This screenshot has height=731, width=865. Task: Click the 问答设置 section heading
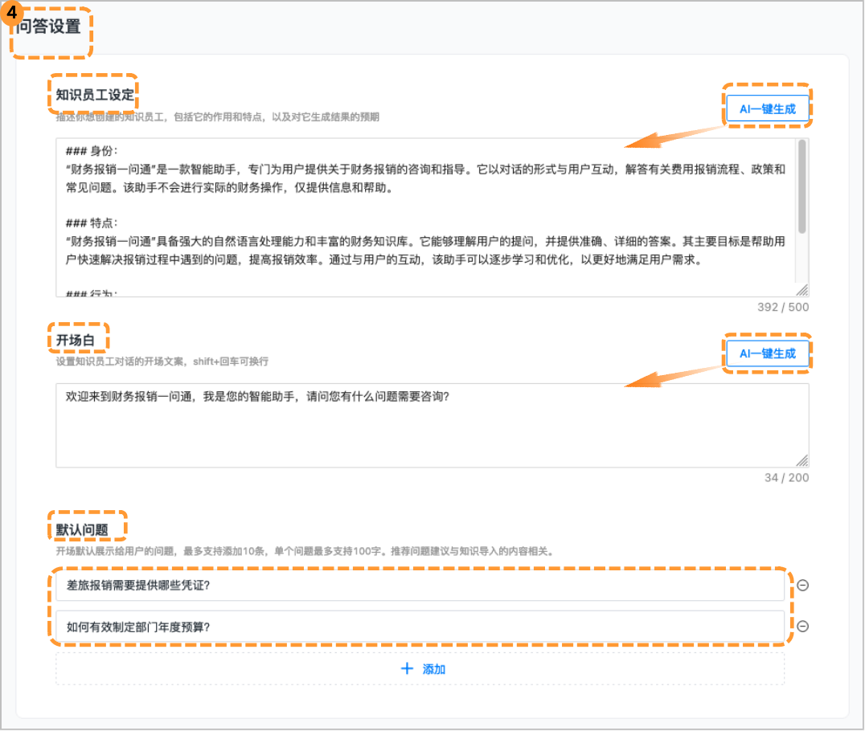point(48,26)
